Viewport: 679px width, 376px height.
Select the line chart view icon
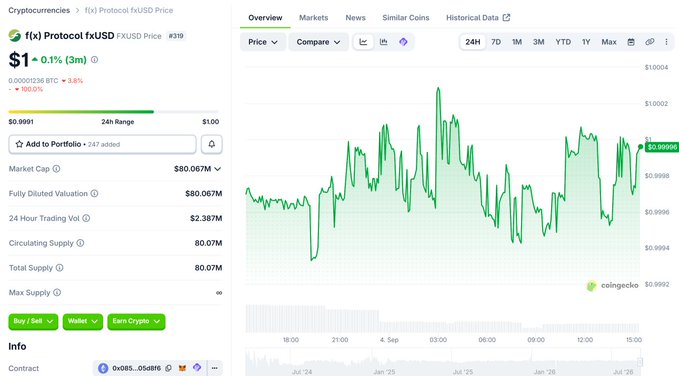[363, 42]
